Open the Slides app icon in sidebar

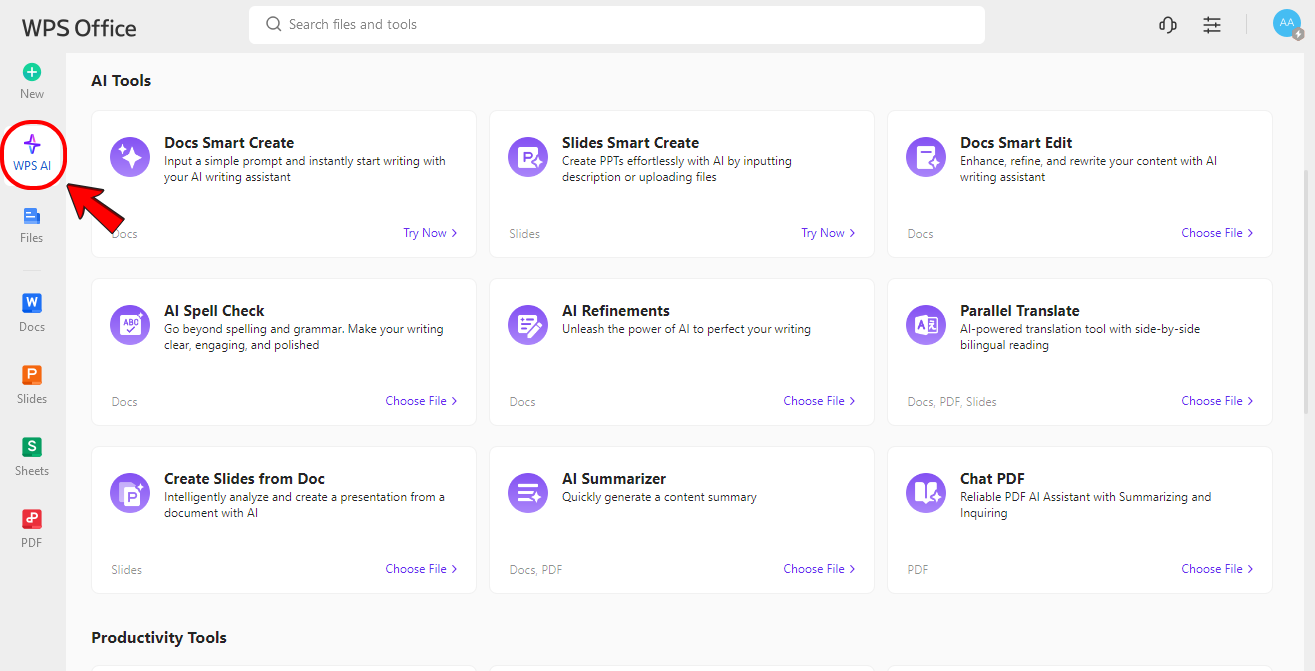pos(32,375)
